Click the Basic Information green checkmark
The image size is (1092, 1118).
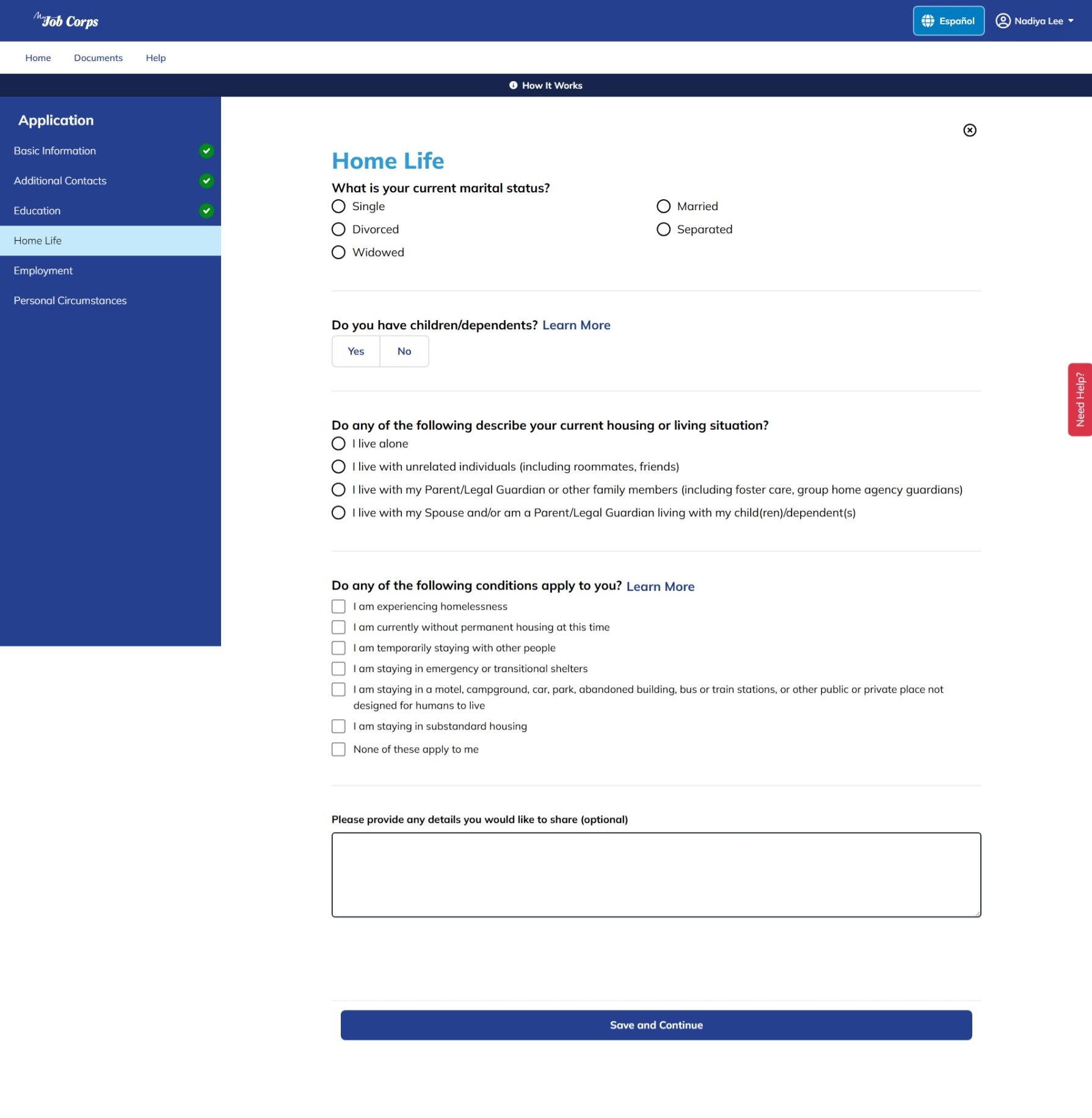[206, 151]
